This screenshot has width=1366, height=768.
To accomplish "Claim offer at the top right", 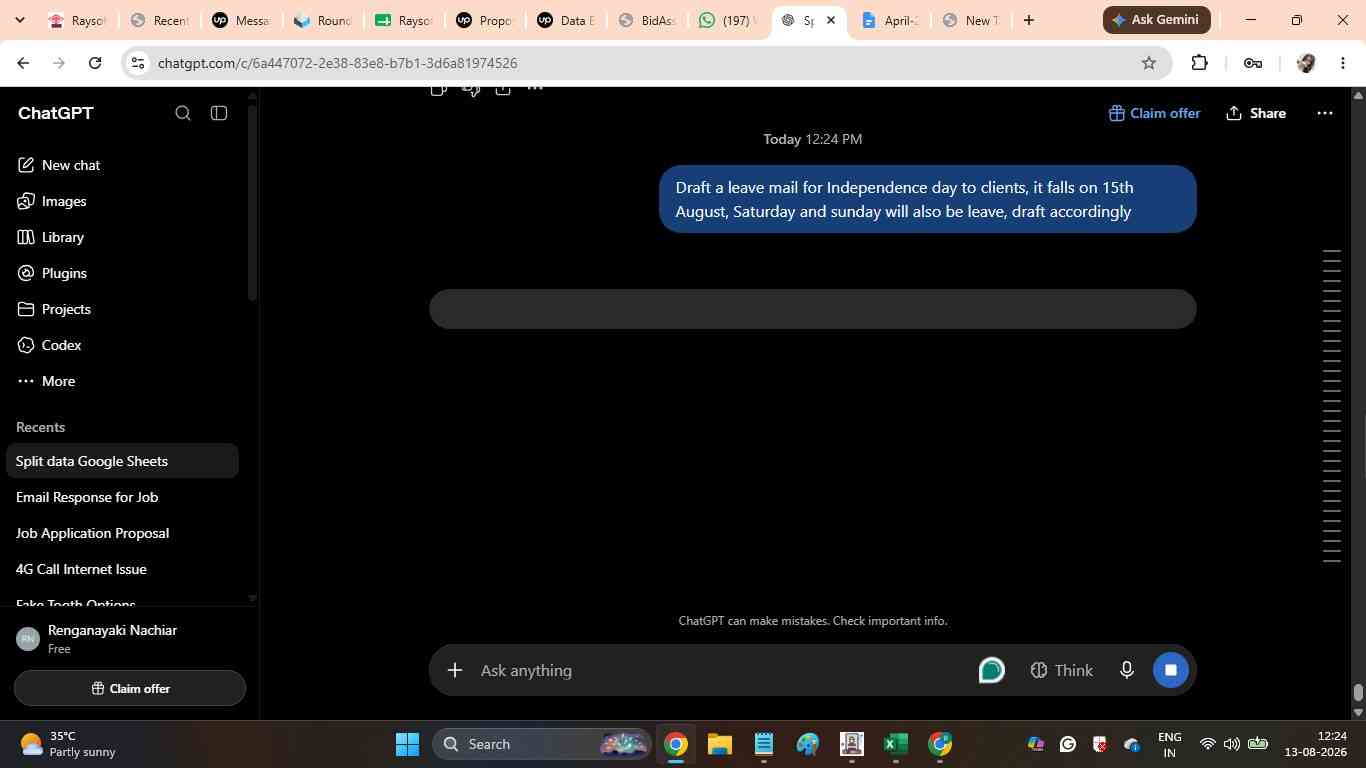I will 1154,113.
